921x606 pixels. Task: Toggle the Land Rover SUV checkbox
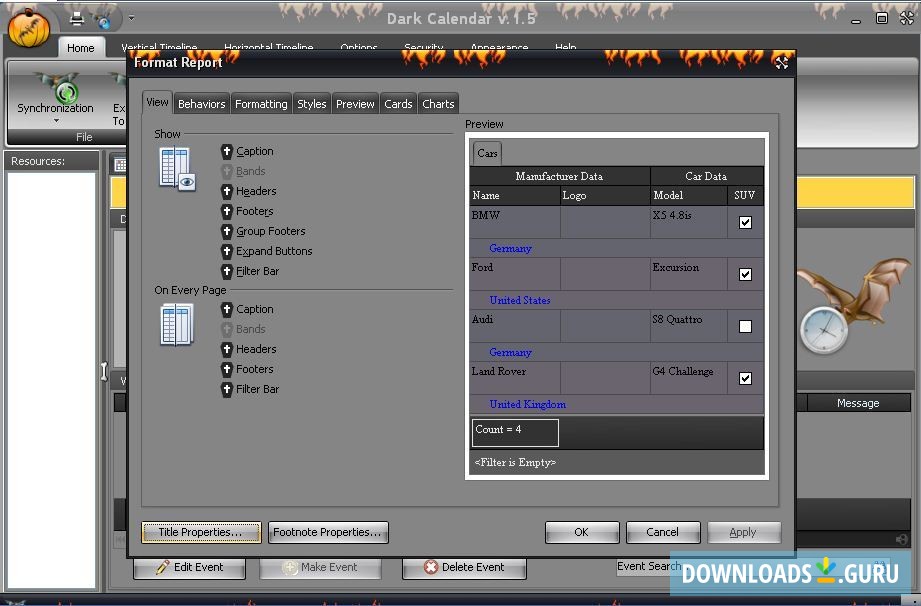tap(745, 378)
